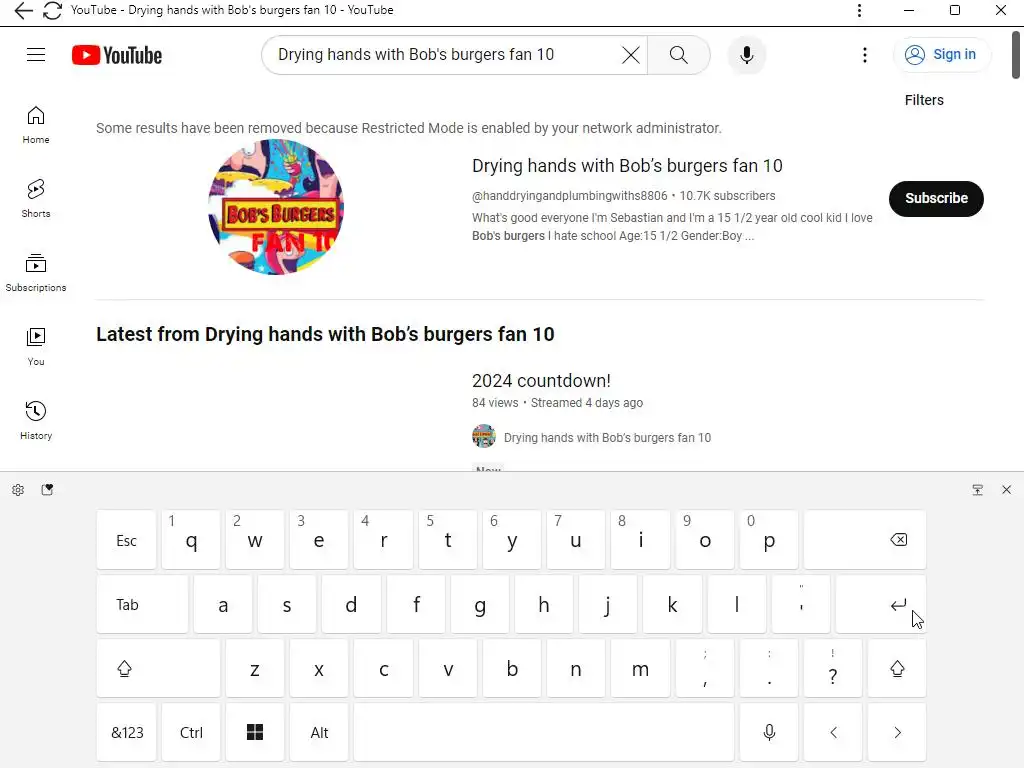
Task: Tap the g key
Action: tap(479, 604)
